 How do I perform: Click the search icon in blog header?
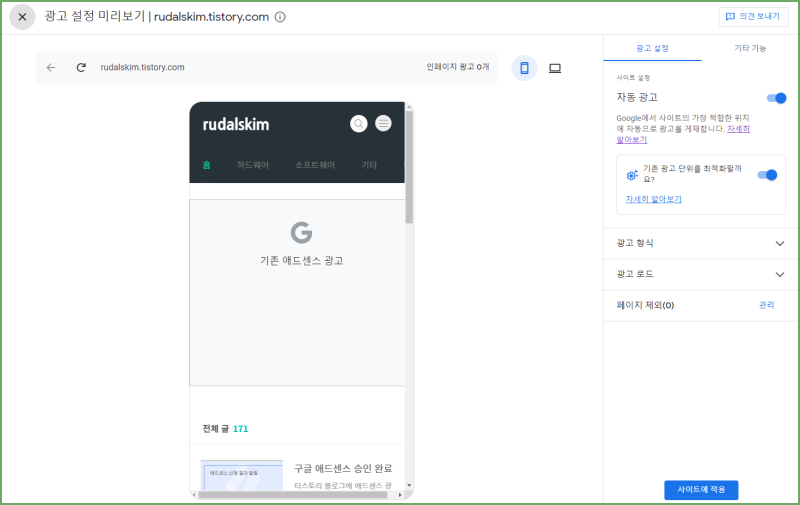point(359,123)
